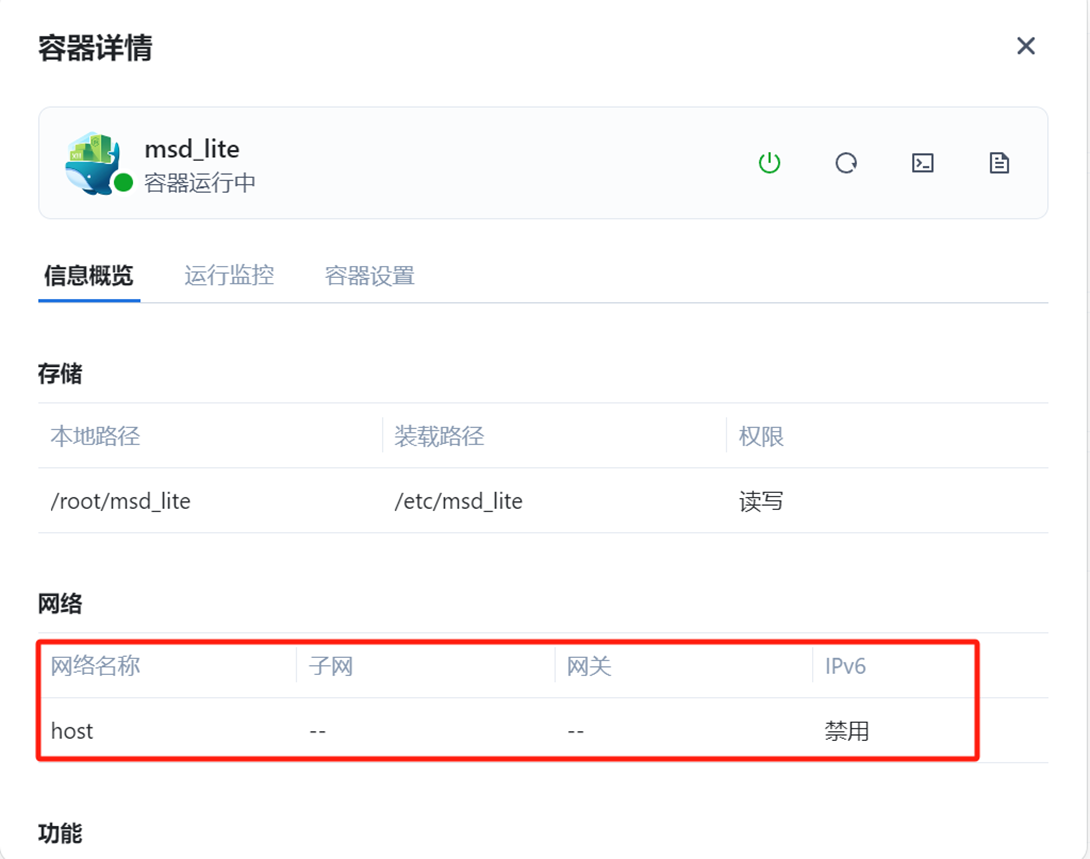Click mount path /etc/msd_lite
Image resolution: width=1090 pixels, height=859 pixels.
pyautogui.click(x=458, y=501)
